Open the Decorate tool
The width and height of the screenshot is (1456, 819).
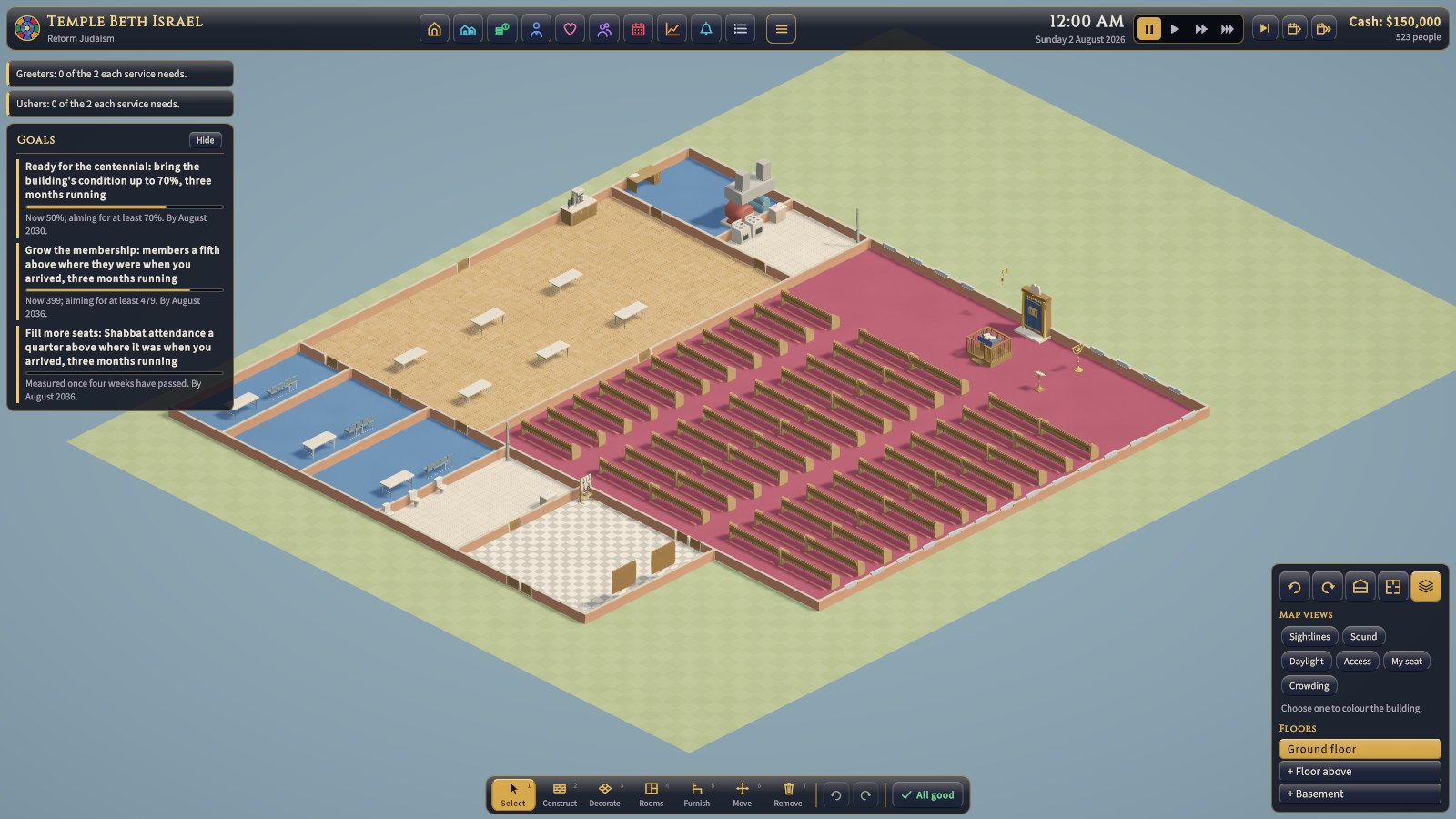click(x=604, y=794)
